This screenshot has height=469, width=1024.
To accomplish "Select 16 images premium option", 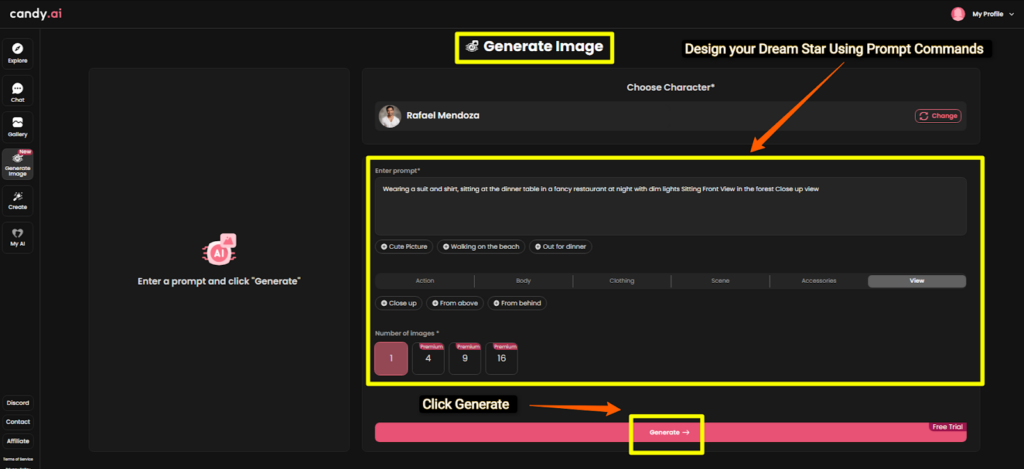I will tap(501, 359).
